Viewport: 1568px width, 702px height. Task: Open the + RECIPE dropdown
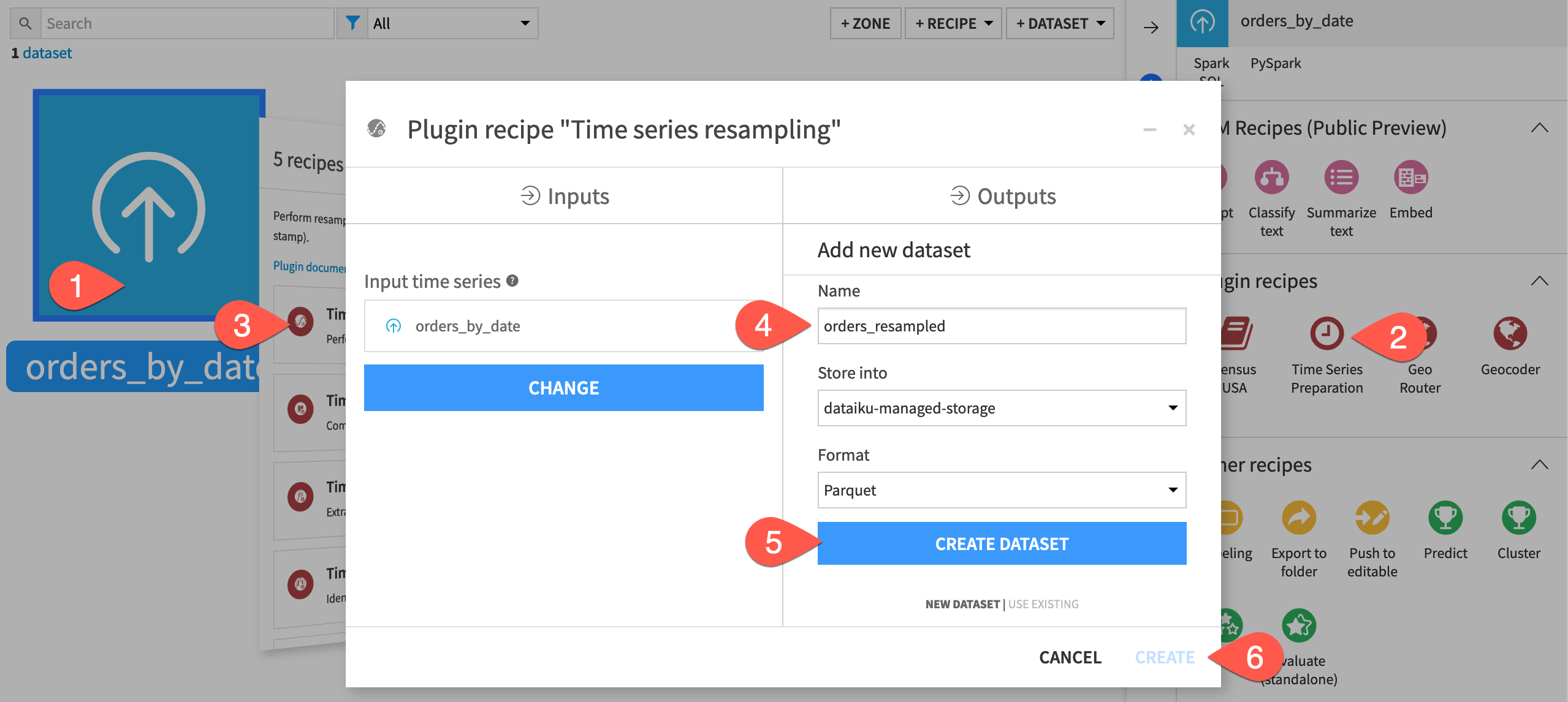953,23
